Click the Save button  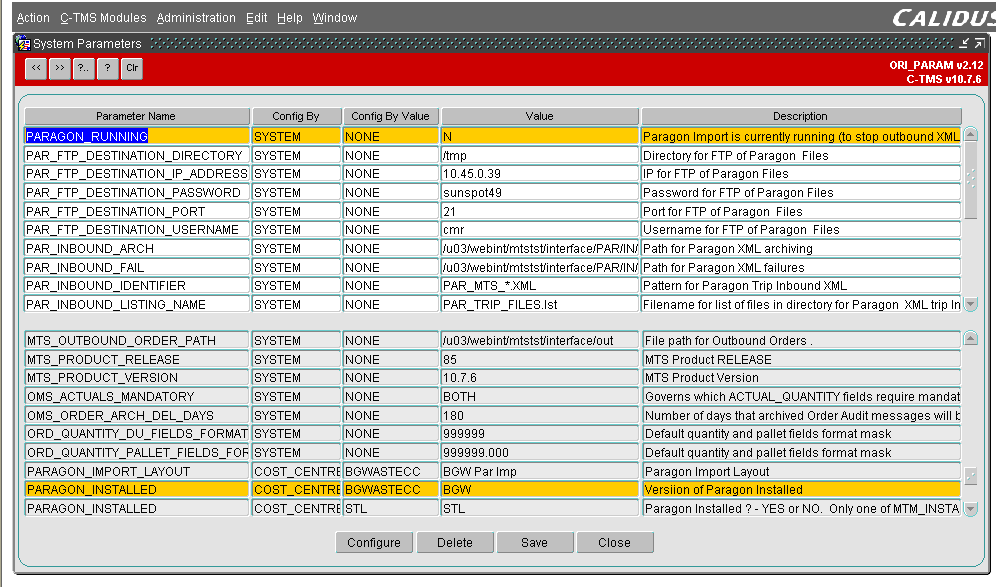[x=535, y=543]
